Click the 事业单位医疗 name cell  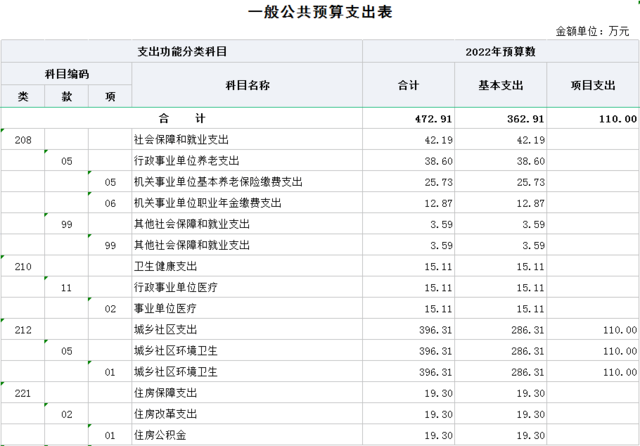(165, 309)
